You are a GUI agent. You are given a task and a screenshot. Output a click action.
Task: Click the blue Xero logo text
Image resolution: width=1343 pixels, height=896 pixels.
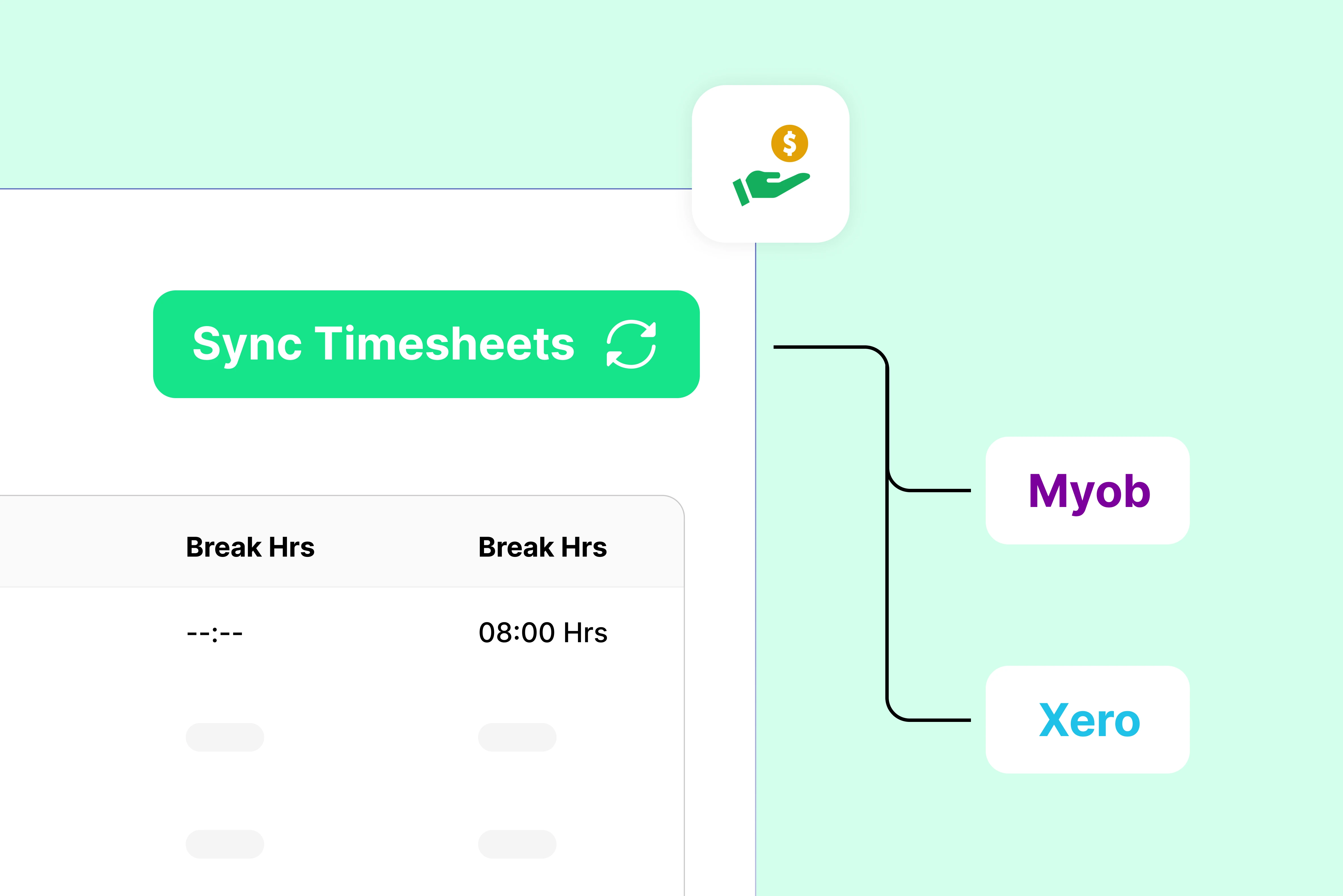click(1089, 720)
